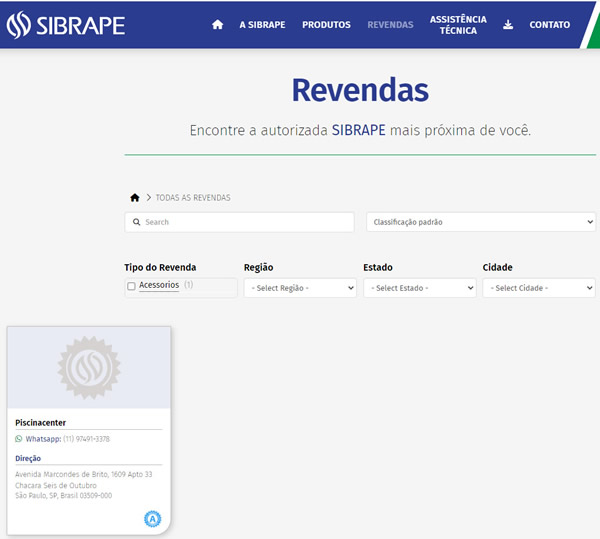Open the 'A SIBRAPE' menu item
This screenshot has height=539, width=600.
[262, 25]
